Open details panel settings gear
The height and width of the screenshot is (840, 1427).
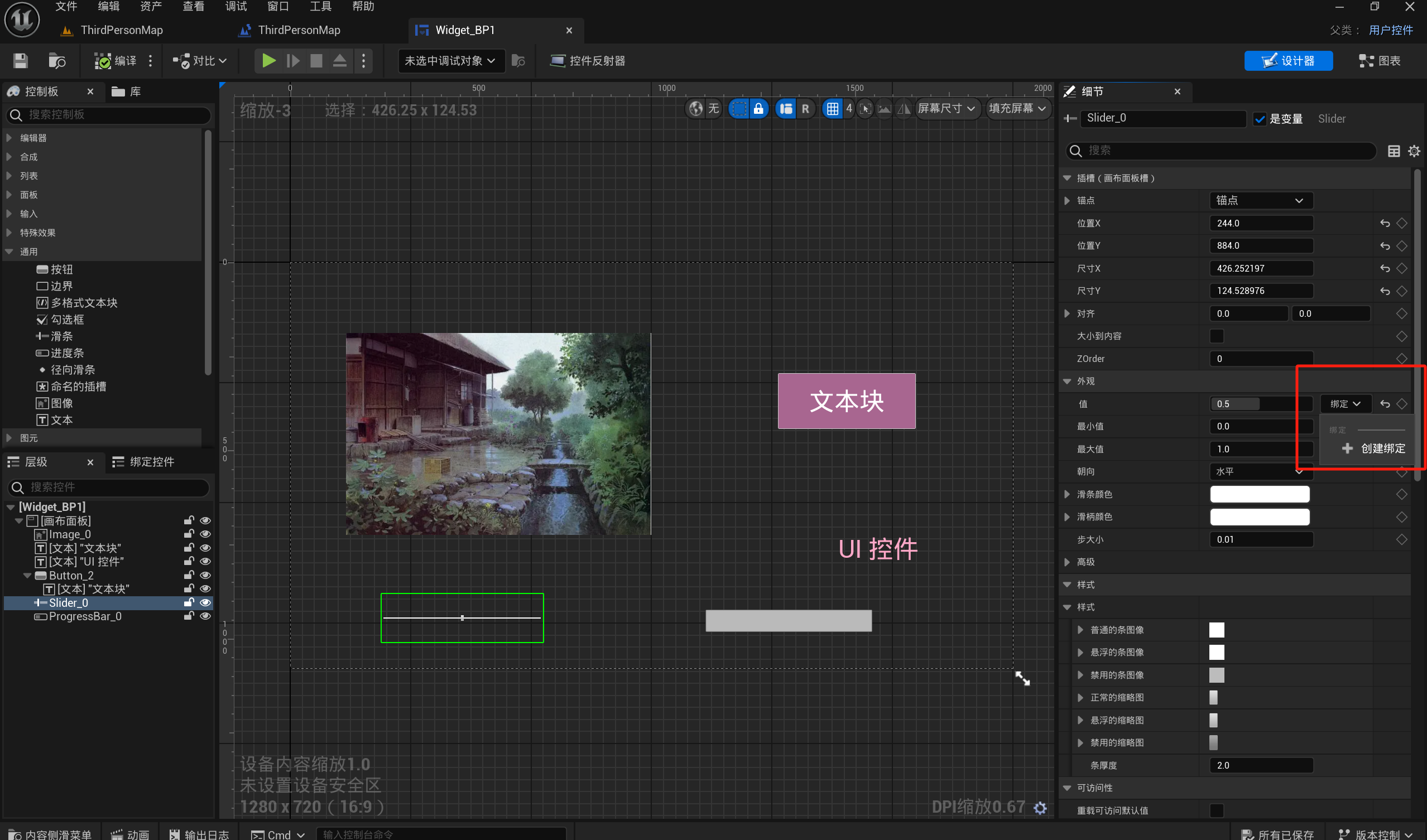[1415, 151]
